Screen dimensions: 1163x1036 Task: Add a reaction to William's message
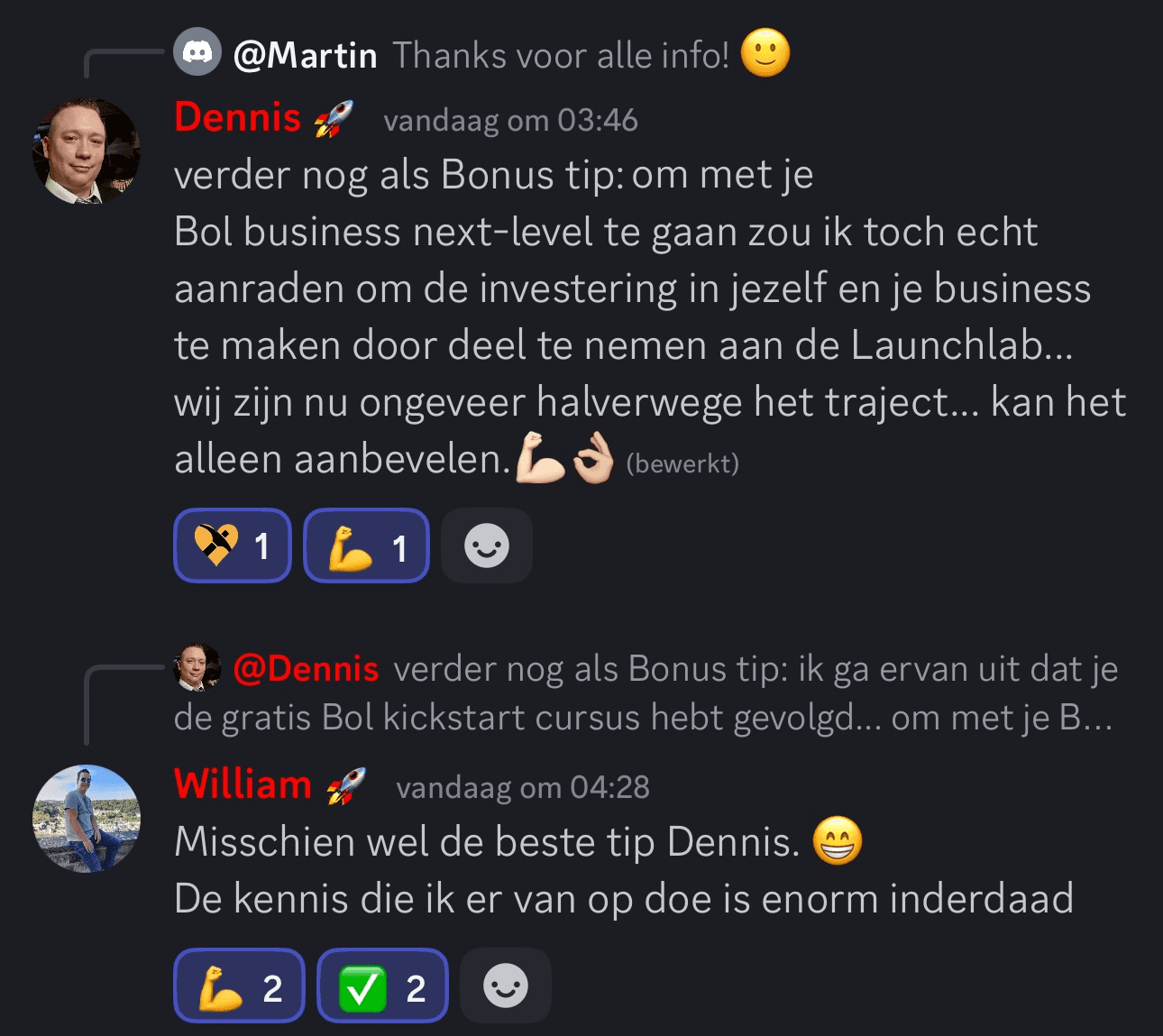[x=506, y=986]
